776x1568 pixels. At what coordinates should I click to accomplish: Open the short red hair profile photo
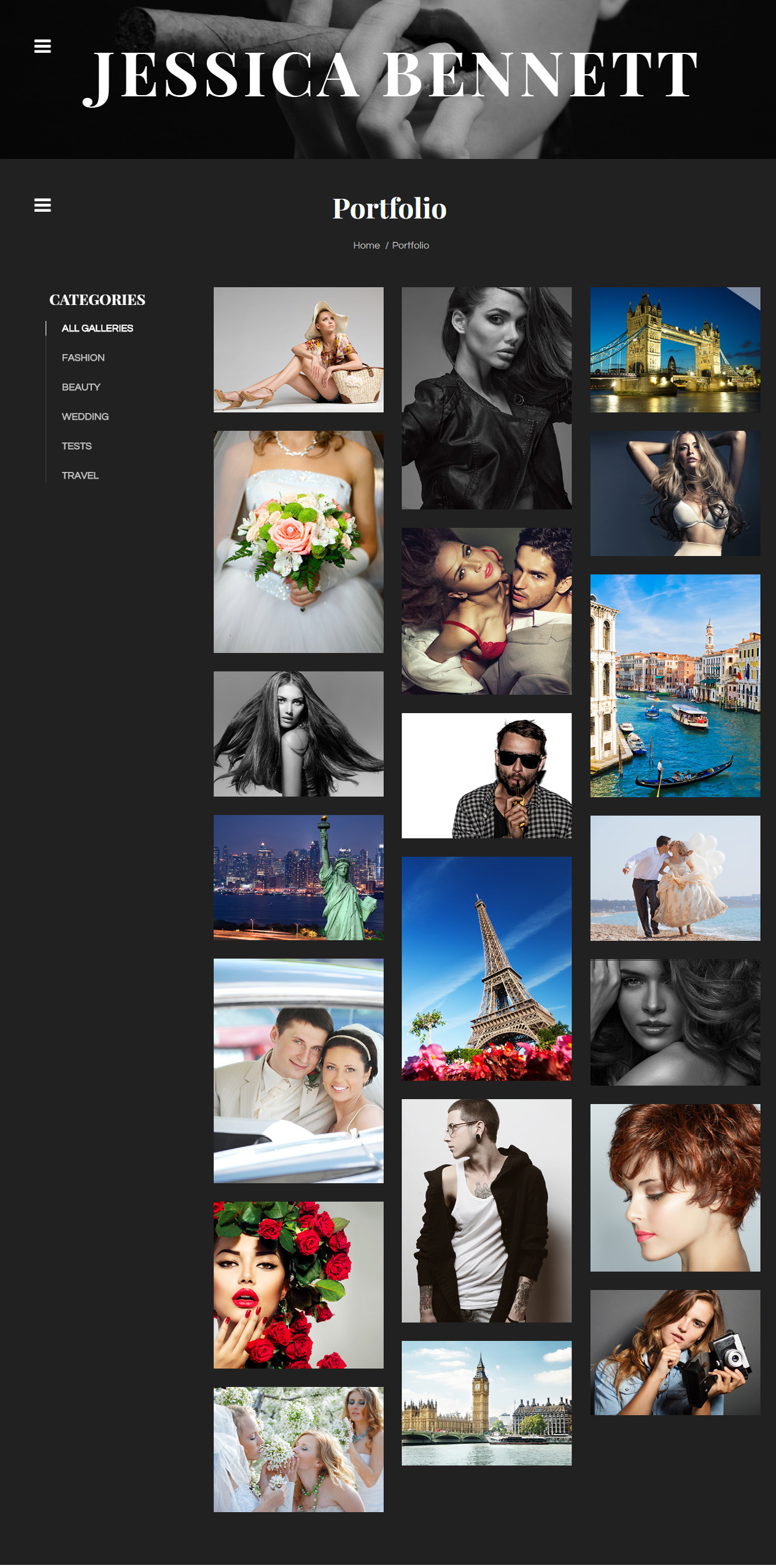pyautogui.click(x=675, y=1188)
